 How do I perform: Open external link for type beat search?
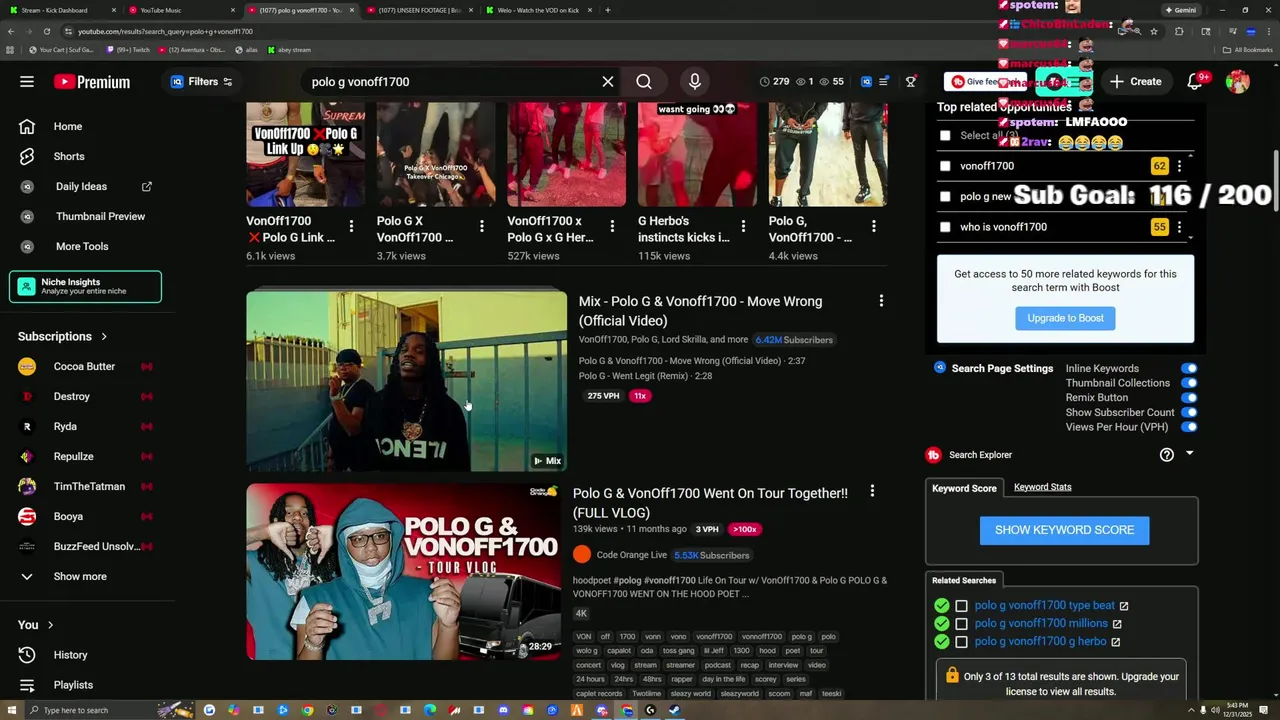point(1124,606)
